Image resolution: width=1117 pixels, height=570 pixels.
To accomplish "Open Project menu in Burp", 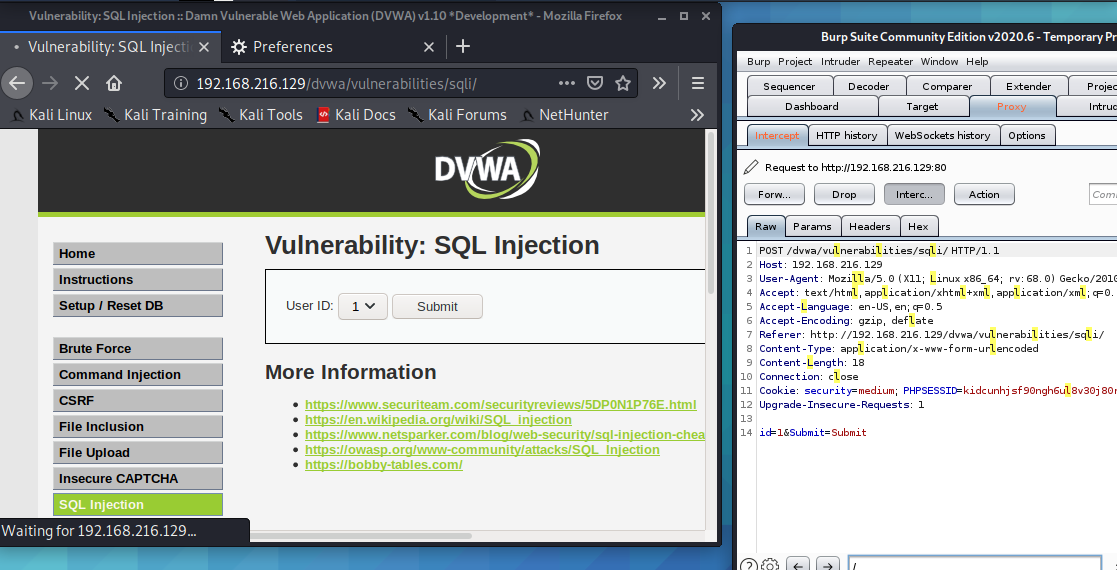I will [x=795, y=62].
